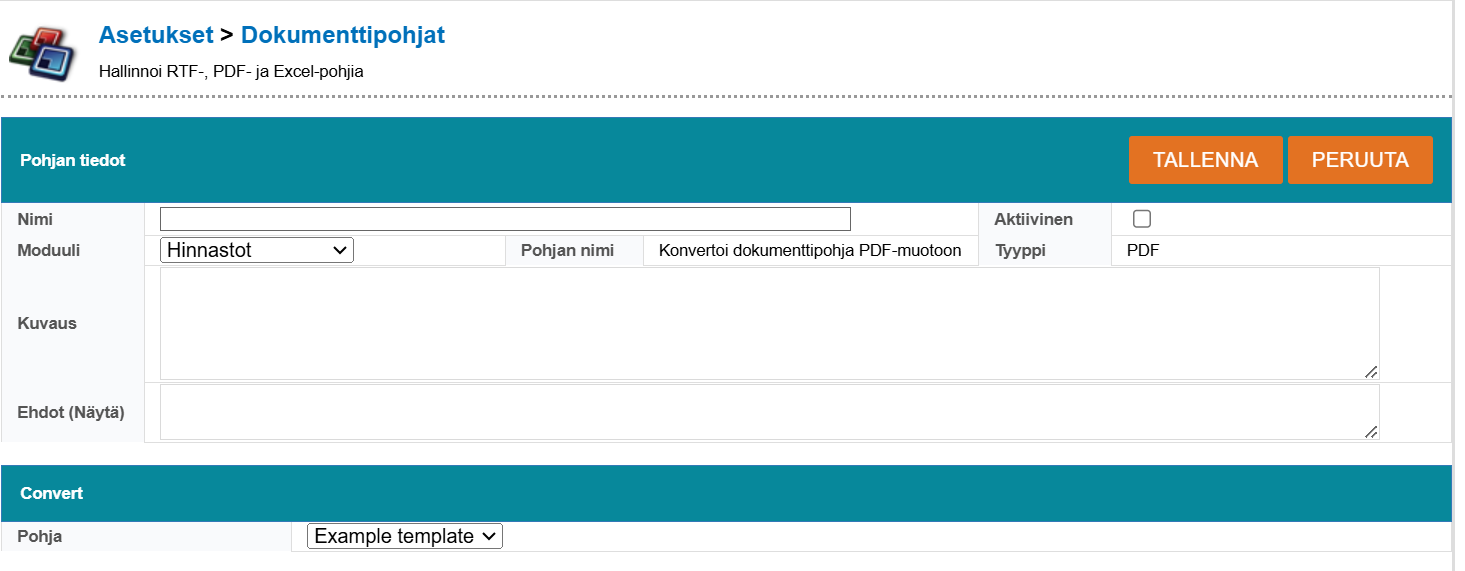Click the Ehdot conditions text area
Screen dimensions: 1465x571
point(769,412)
